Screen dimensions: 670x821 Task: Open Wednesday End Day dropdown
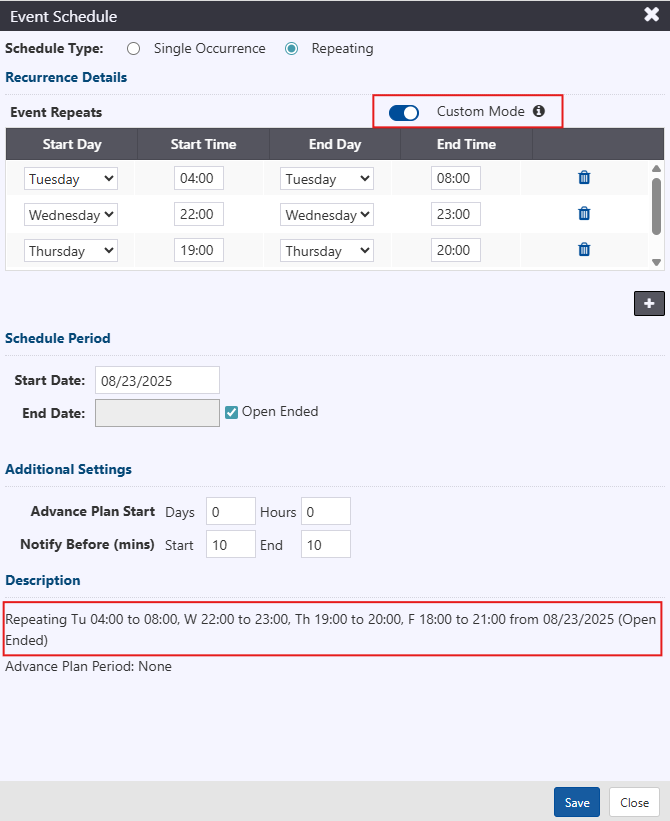click(x=327, y=215)
